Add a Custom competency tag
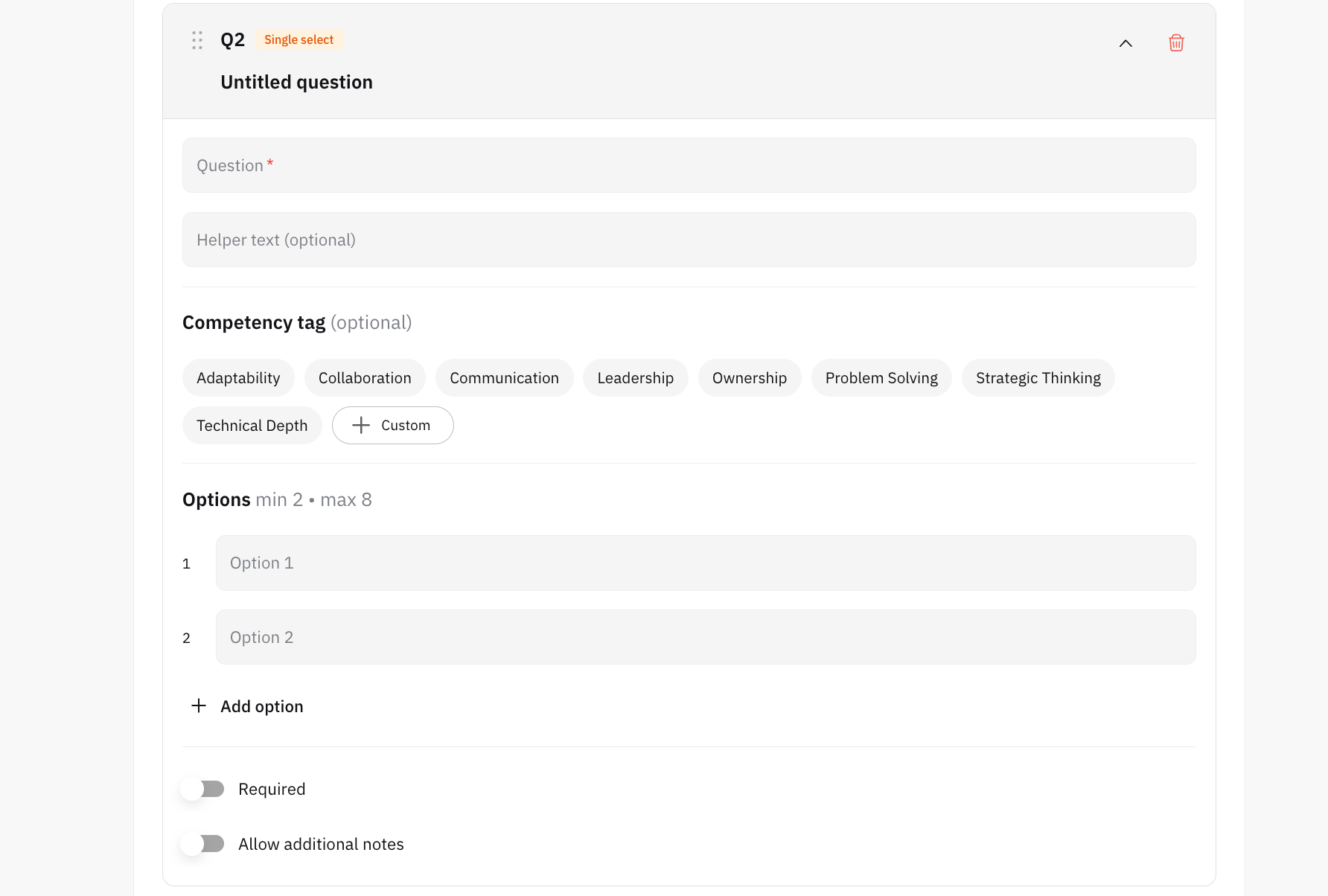This screenshot has height=896, width=1328. point(393,425)
